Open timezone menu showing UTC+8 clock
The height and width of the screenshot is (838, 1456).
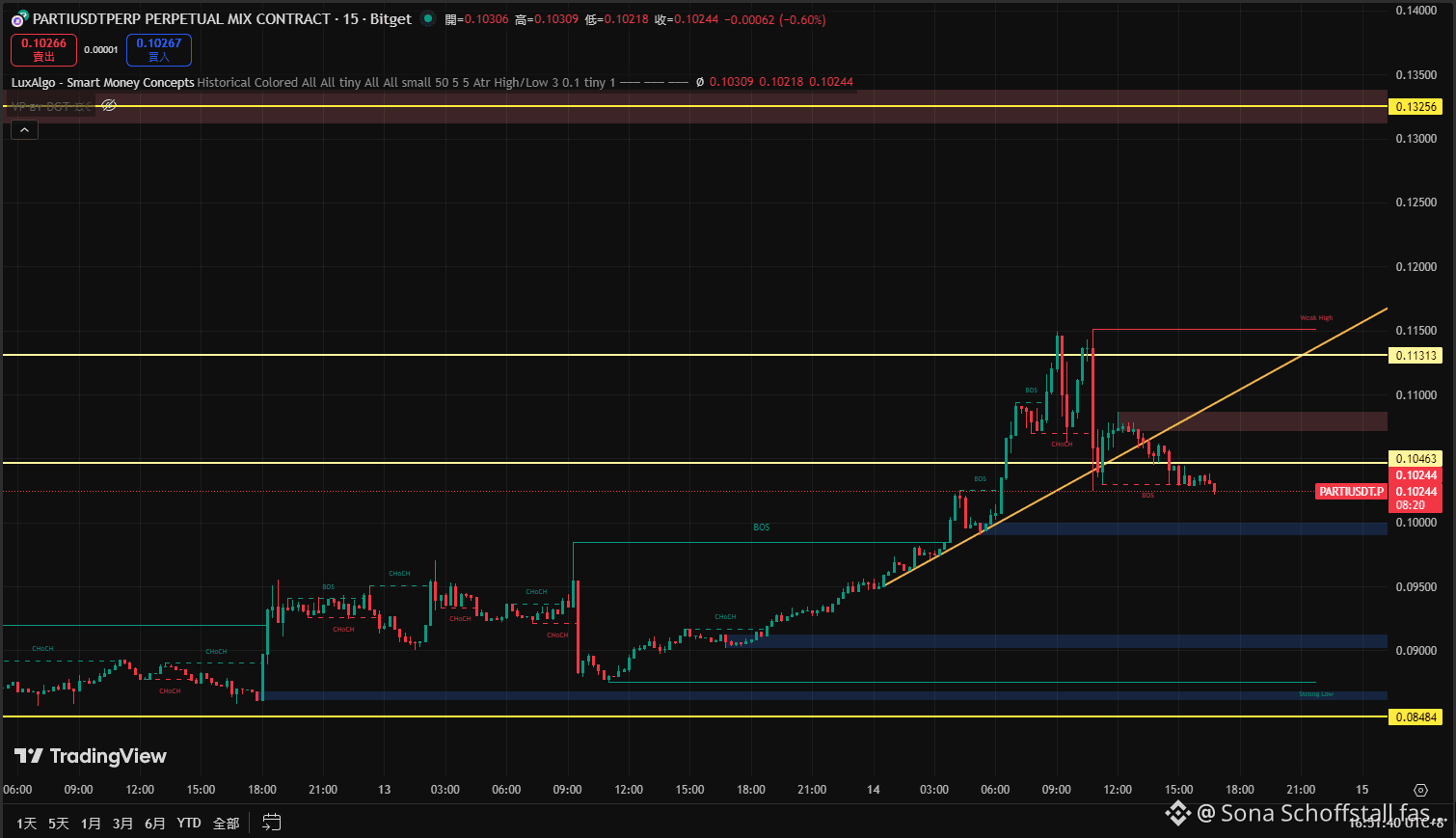coord(1397,823)
